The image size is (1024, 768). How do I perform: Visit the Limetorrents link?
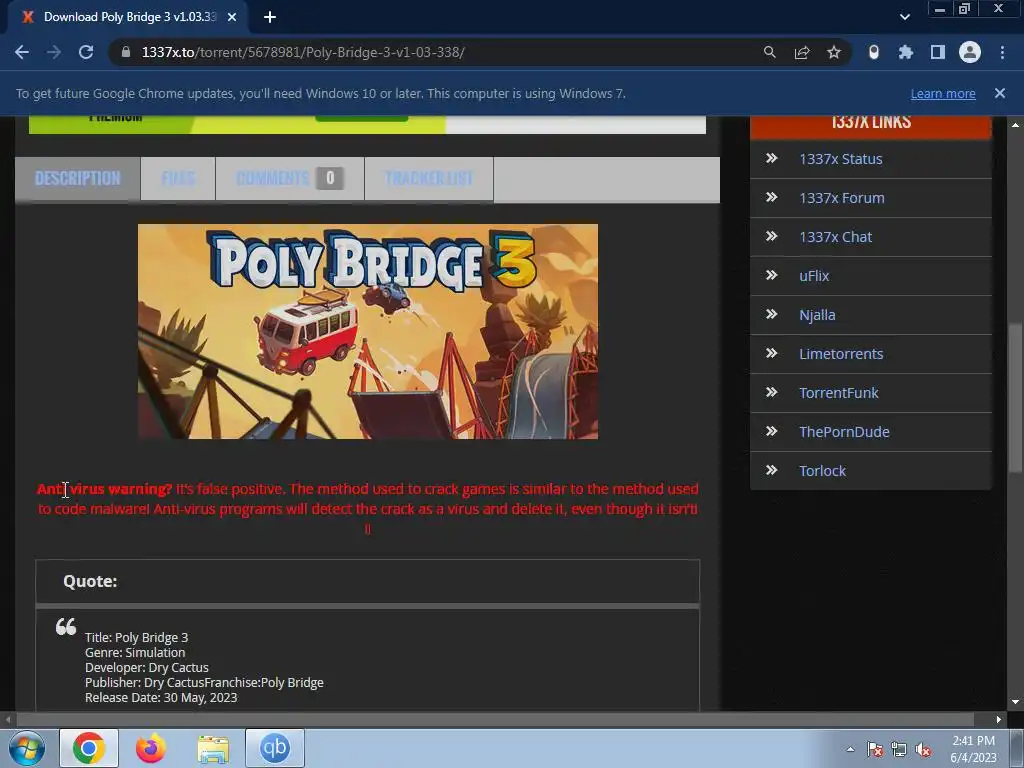(x=841, y=354)
